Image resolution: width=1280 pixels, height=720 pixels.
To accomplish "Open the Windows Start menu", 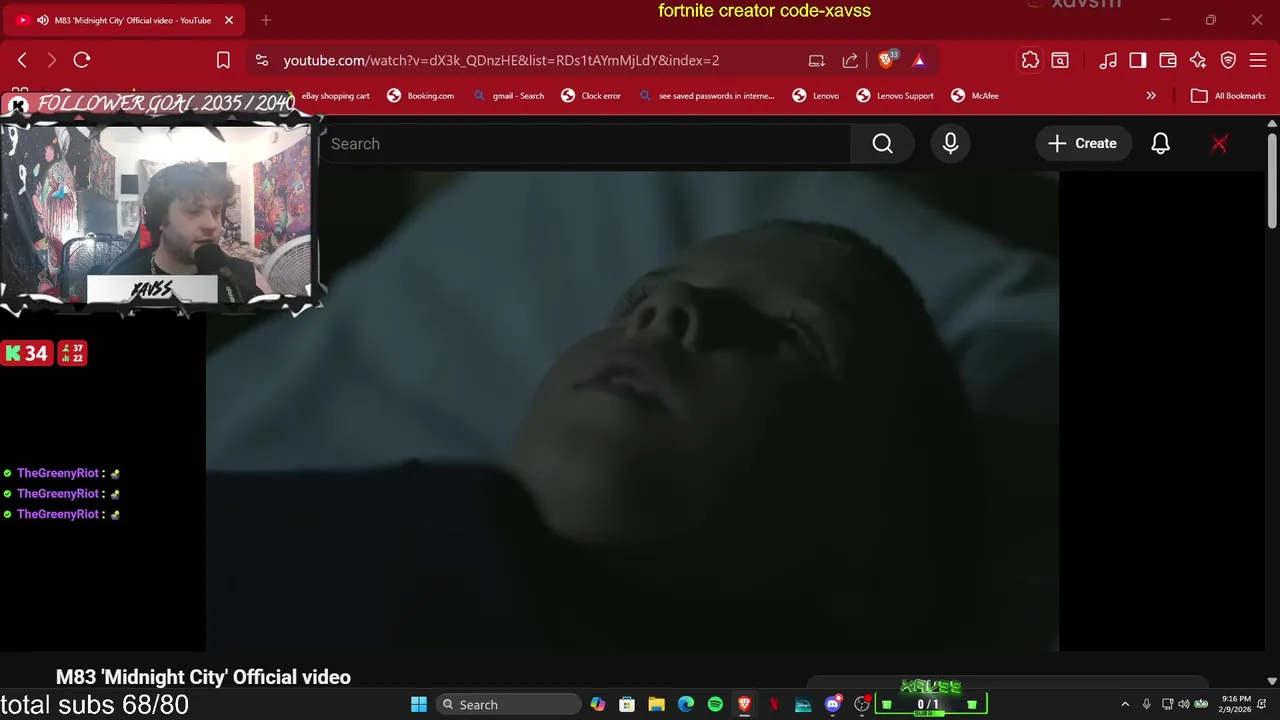I will click(418, 704).
